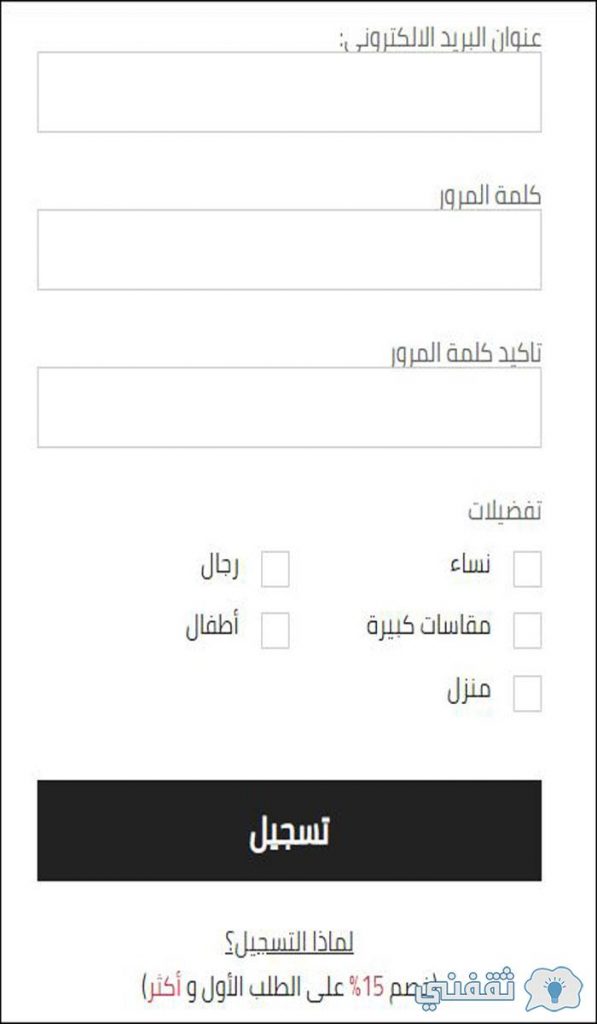This screenshot has width=597, height=1024.
Task: Submit the form with the تسجيل button
Action: tap(289, 830)
